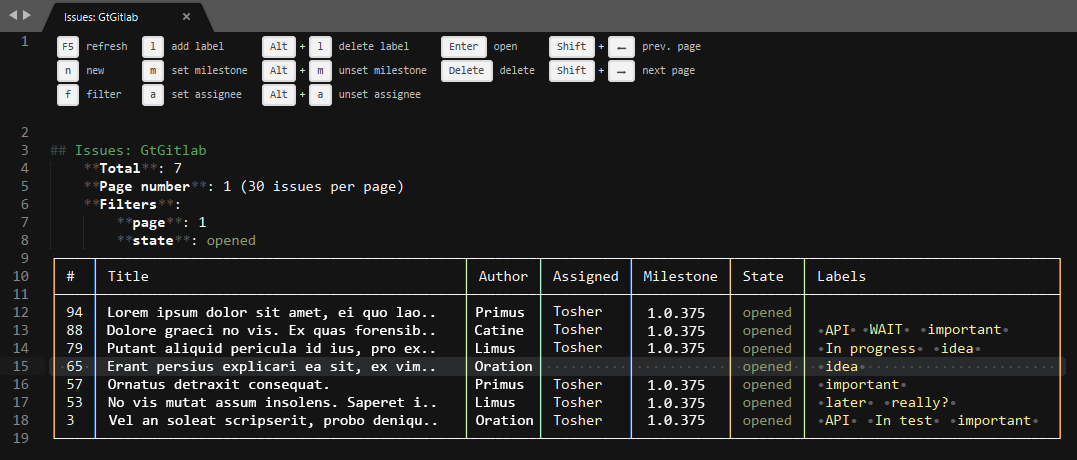Click the n key for new
The height and width of the screenshot is (460, 1077).
[67, 71]
